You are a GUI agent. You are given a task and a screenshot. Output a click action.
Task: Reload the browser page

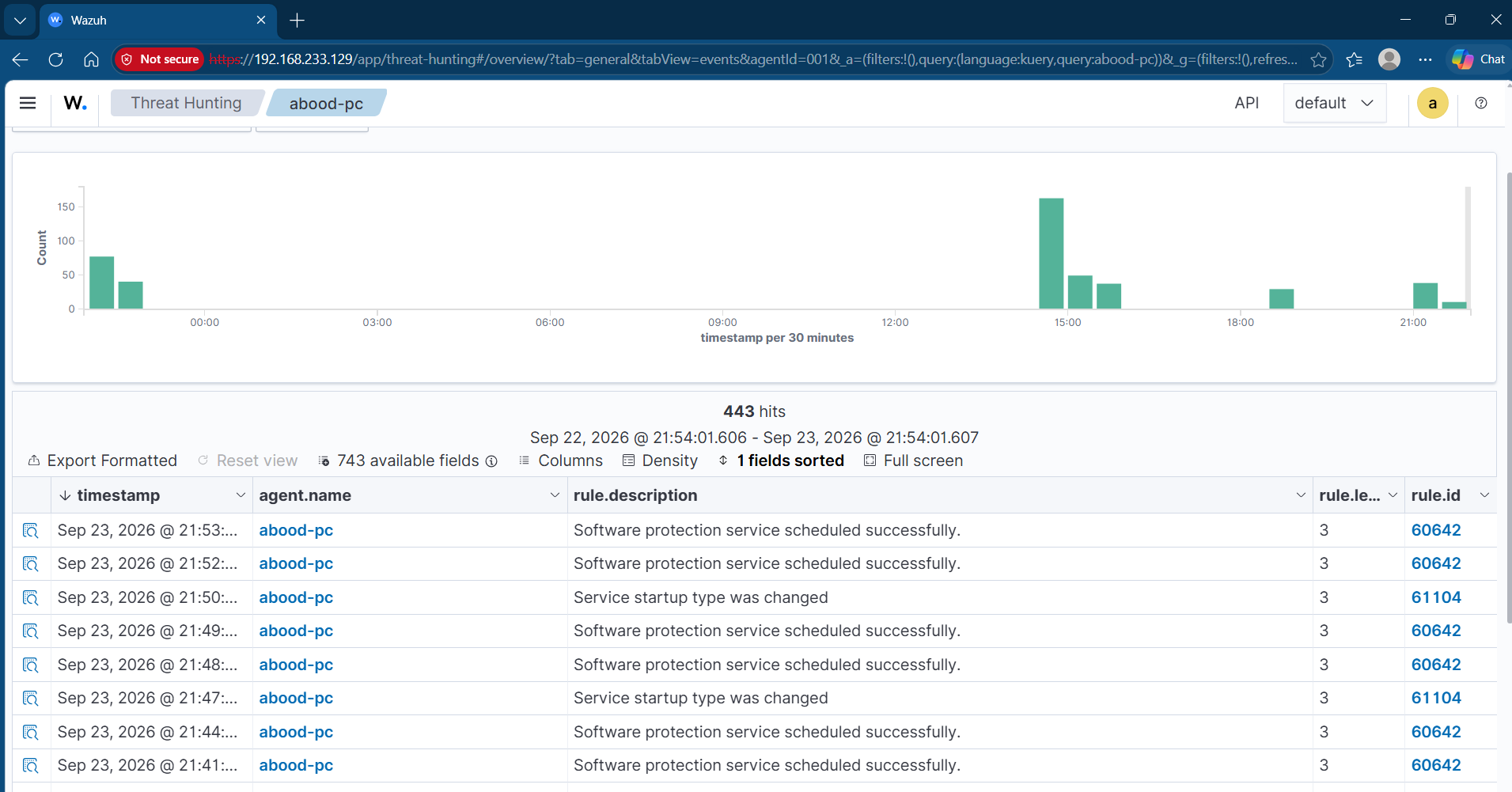[x=55, y=59]
